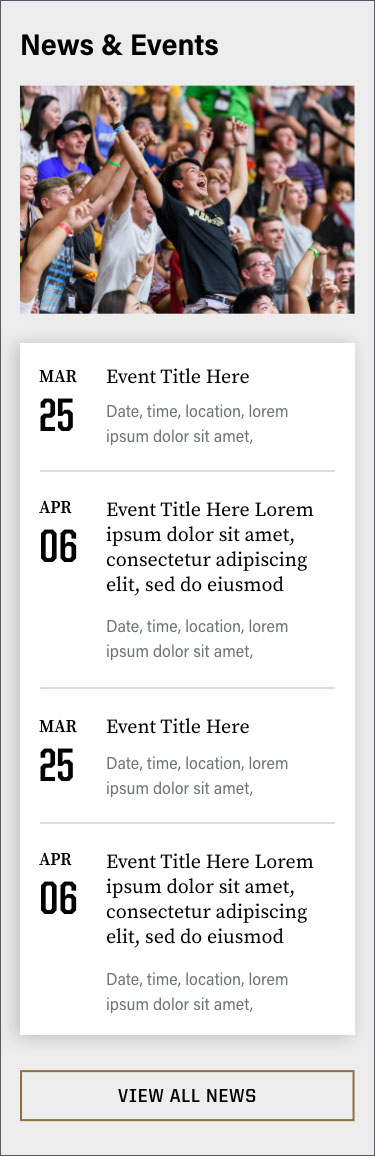This screenshot has width=375, height=1156.
Task: Click the 25 day number of third event
Action: coord(57,766)
